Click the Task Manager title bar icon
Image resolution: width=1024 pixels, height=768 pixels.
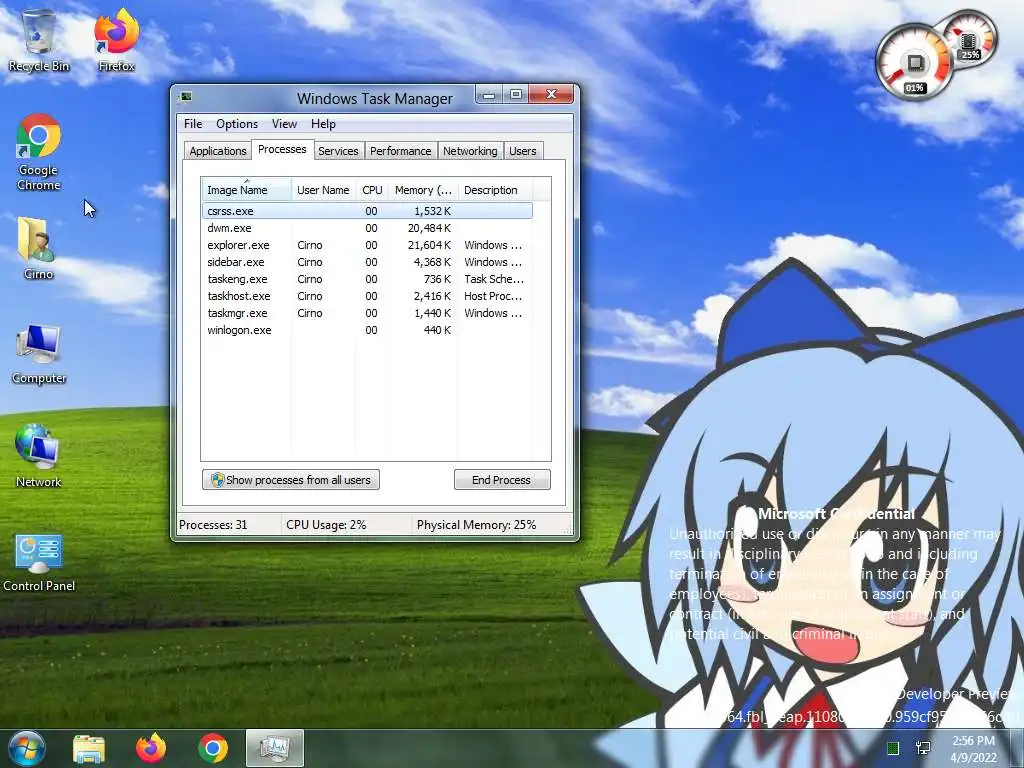[186, 97]
